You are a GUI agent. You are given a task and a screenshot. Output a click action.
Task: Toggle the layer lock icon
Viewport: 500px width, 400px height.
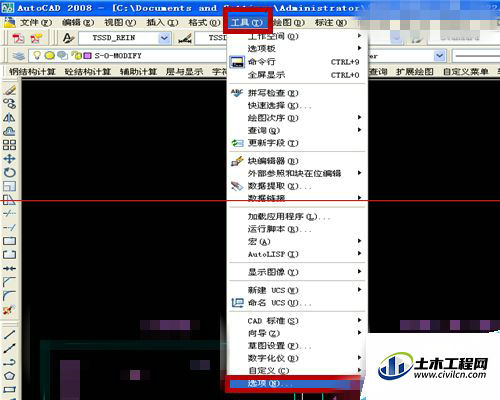tap(76, 56)
